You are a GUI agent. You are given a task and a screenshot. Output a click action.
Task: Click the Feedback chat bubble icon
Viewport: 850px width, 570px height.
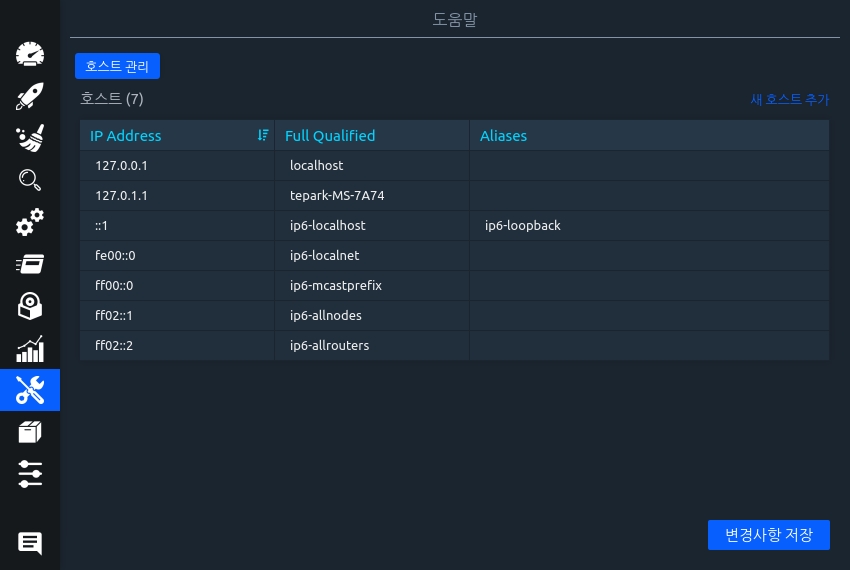coord(30,543)
